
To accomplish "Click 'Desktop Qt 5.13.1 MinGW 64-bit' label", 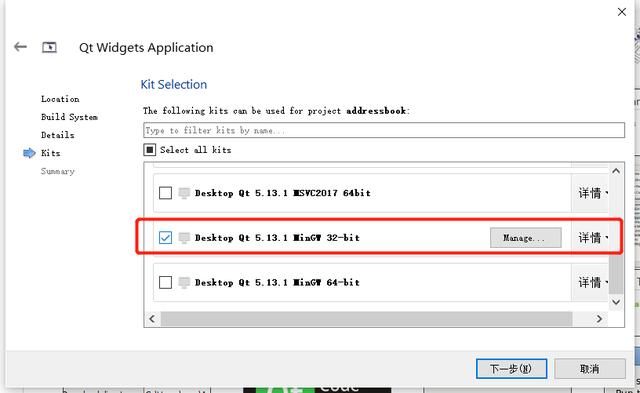I will (277, 282).
